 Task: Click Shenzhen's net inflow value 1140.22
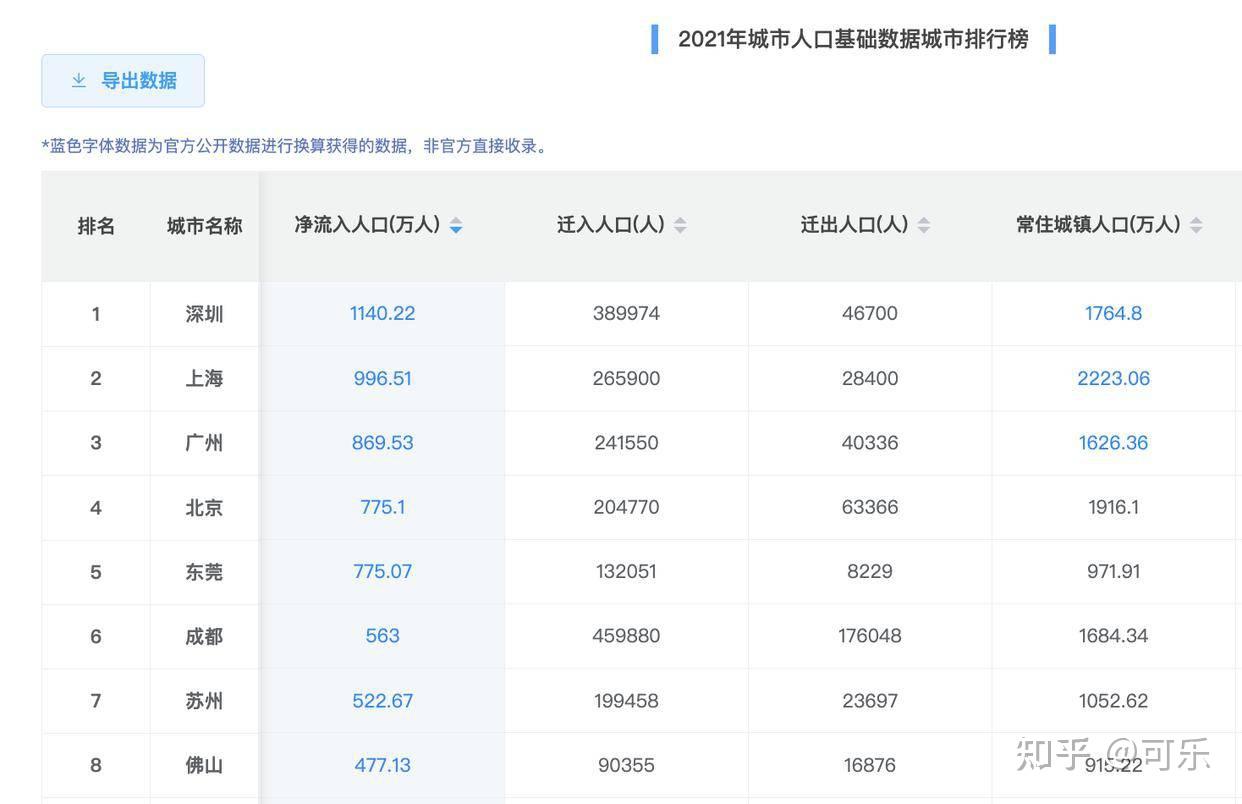382,313
